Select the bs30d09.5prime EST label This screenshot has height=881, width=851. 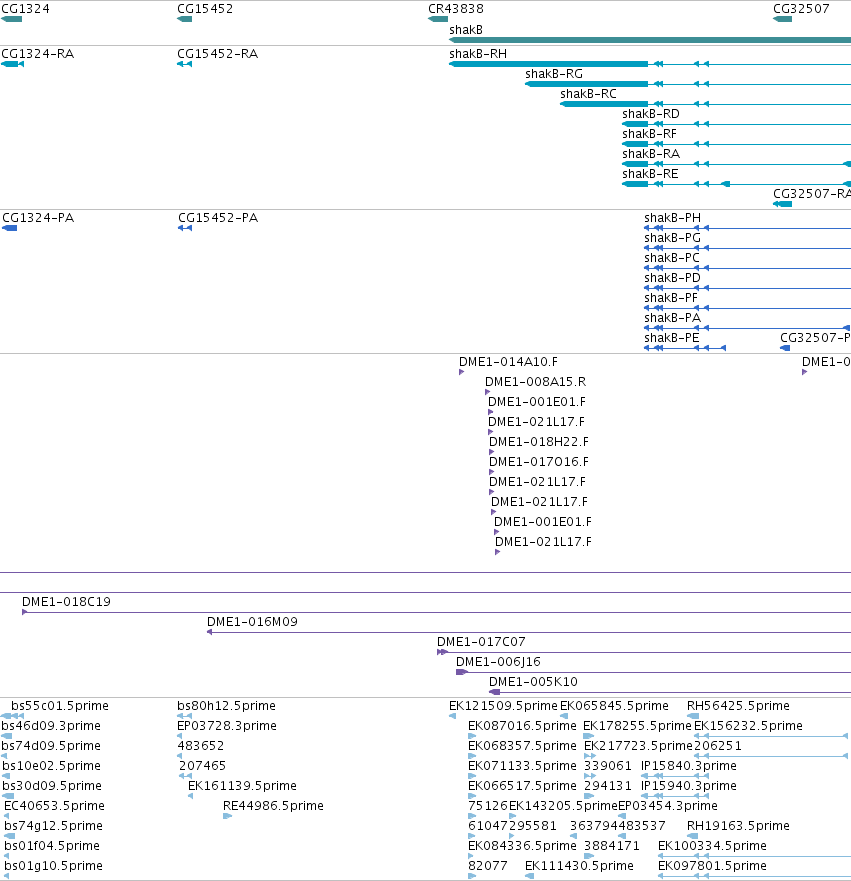point(52,786)
